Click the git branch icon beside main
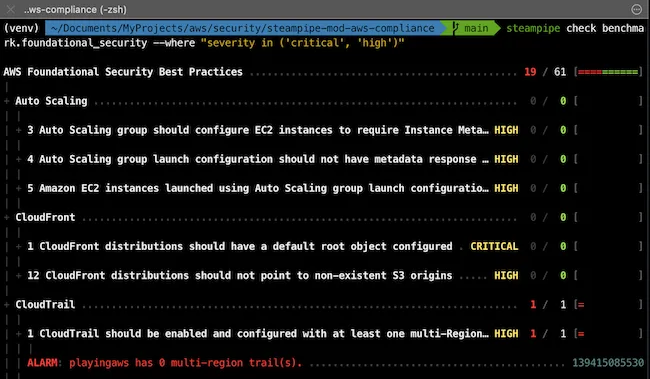 [456, 28]
